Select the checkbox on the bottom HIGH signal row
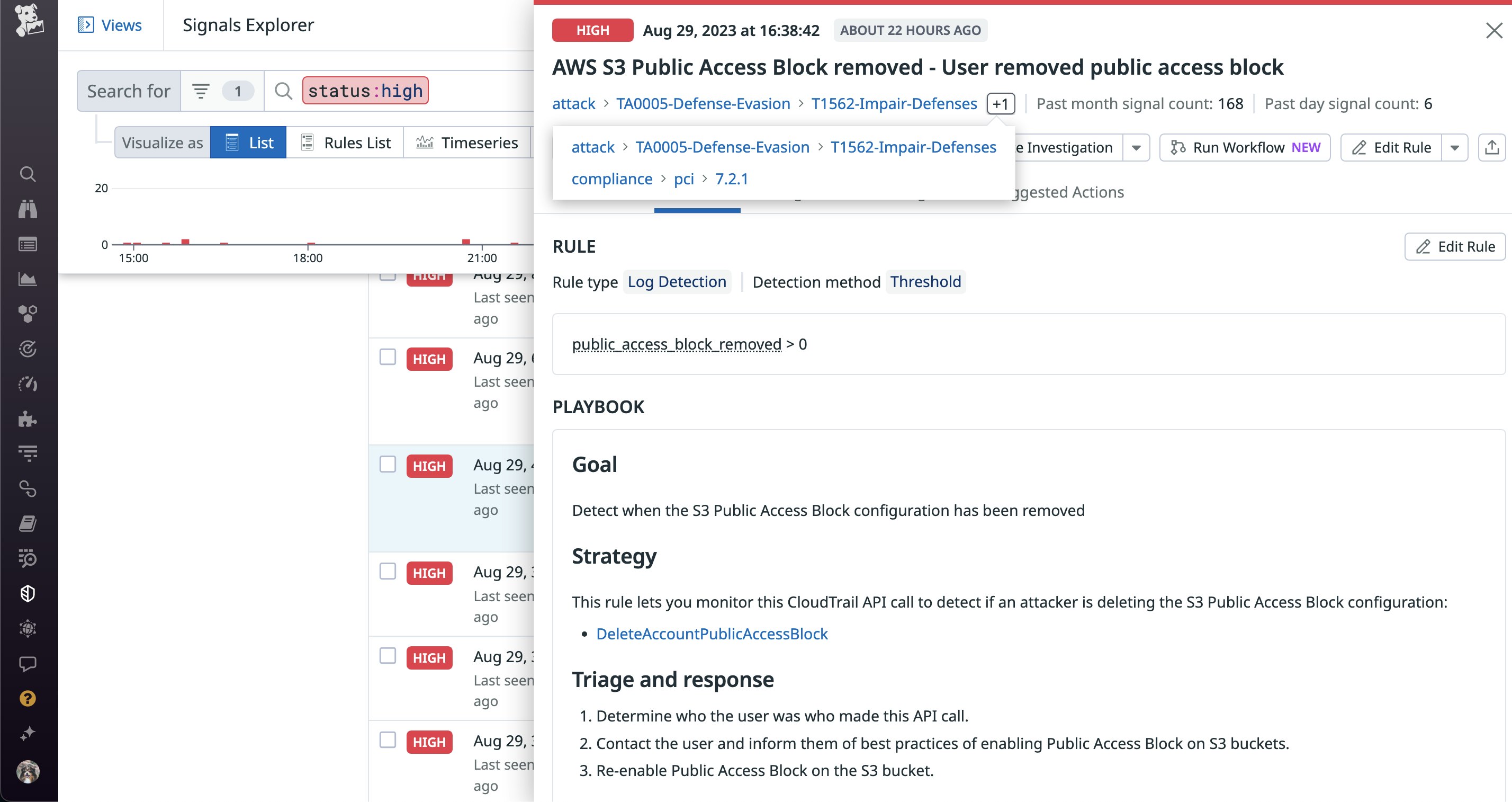Screen dimensions: 1512x802 point(389,742)
